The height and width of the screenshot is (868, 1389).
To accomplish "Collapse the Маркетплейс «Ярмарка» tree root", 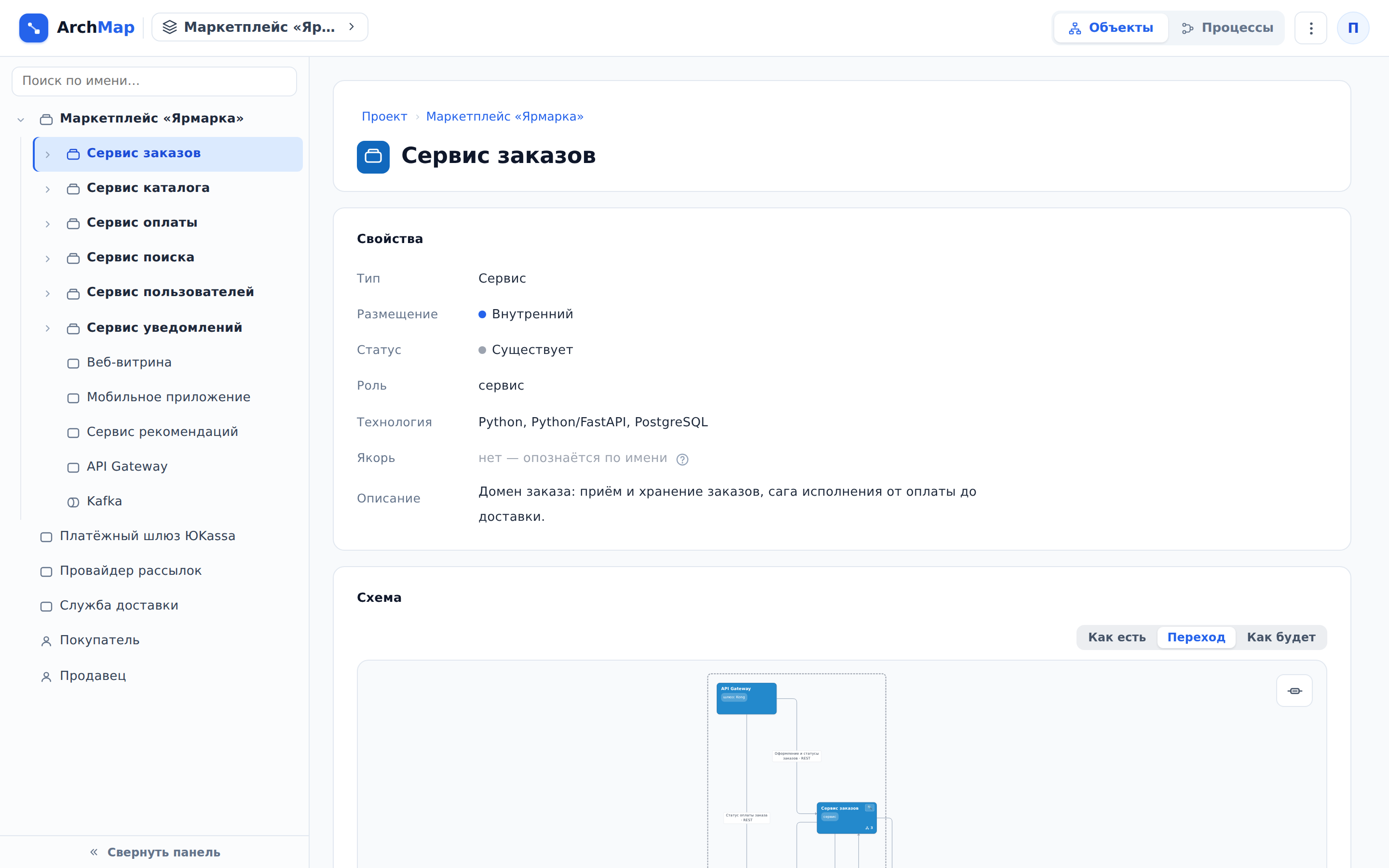I will pyautogui.click(x=21, y=120).
